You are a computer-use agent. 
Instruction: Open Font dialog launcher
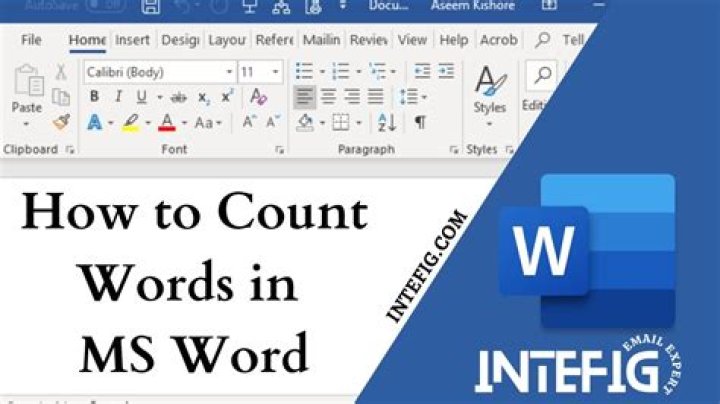(280, 150)
